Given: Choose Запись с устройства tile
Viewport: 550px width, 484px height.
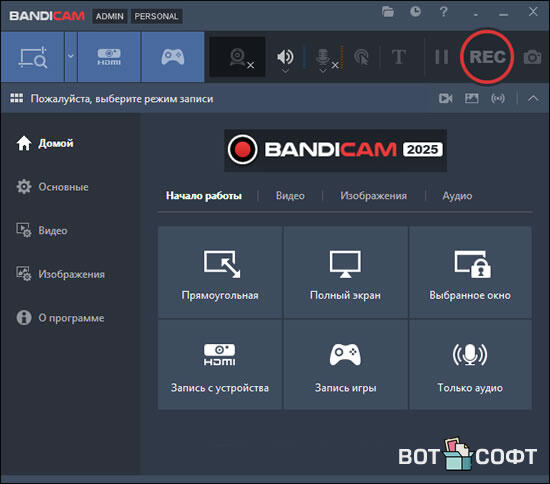Looking at the screenshot, I should (x=220, y=364).
